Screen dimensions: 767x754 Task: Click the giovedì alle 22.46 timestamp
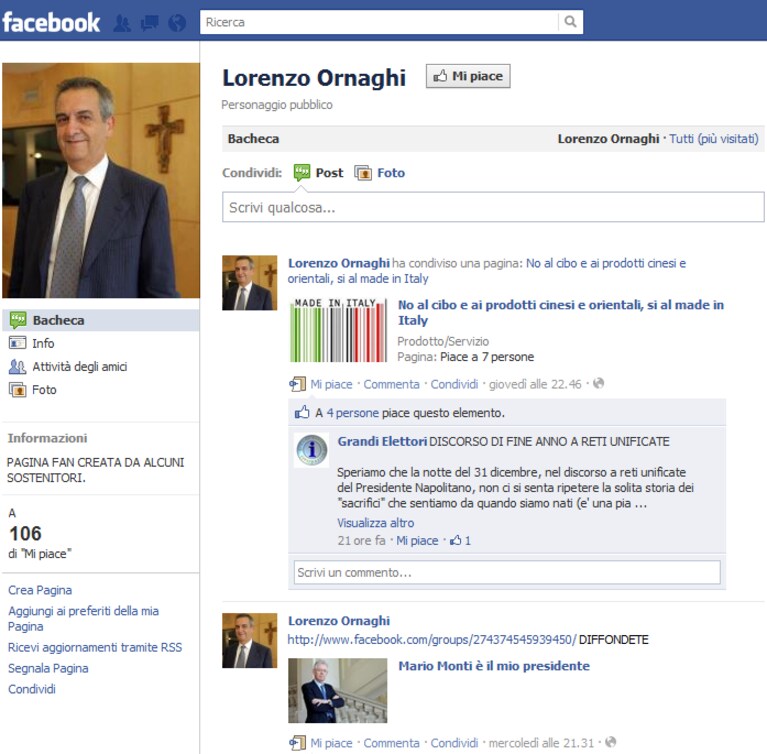coord(535,384)
